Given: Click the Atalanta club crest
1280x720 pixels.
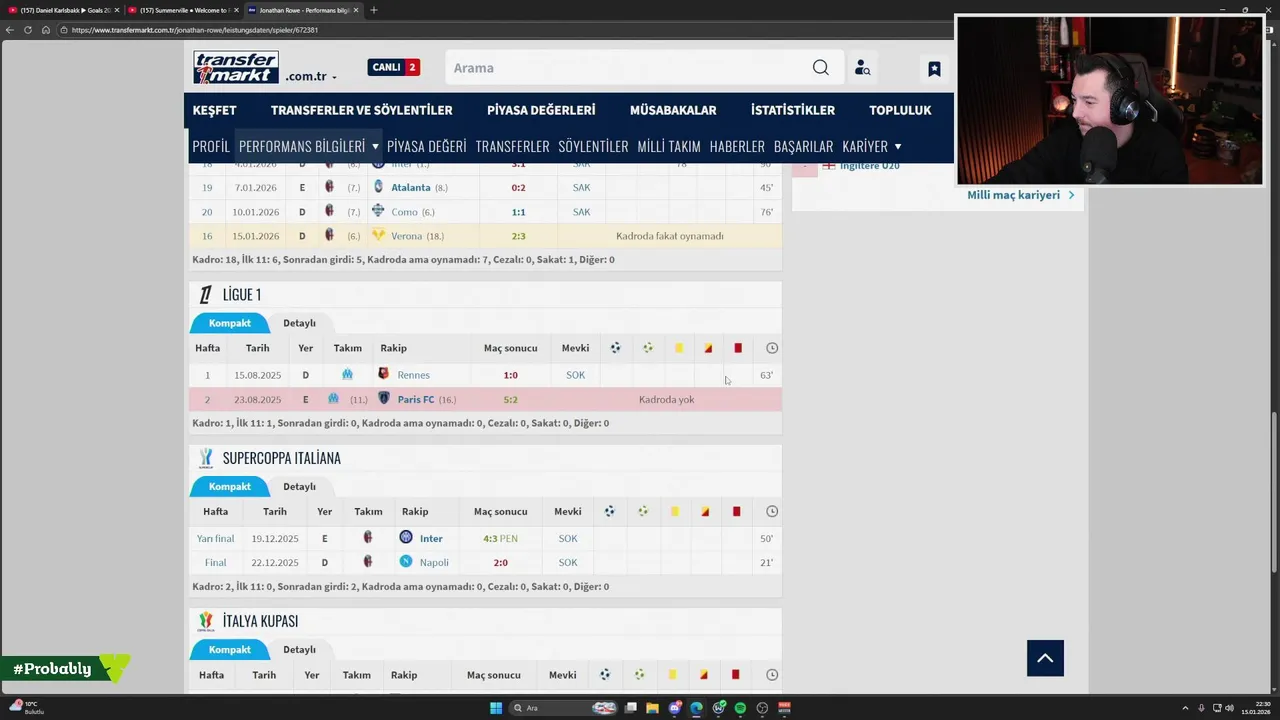Looking at the screenshot, I should point(378,187).
